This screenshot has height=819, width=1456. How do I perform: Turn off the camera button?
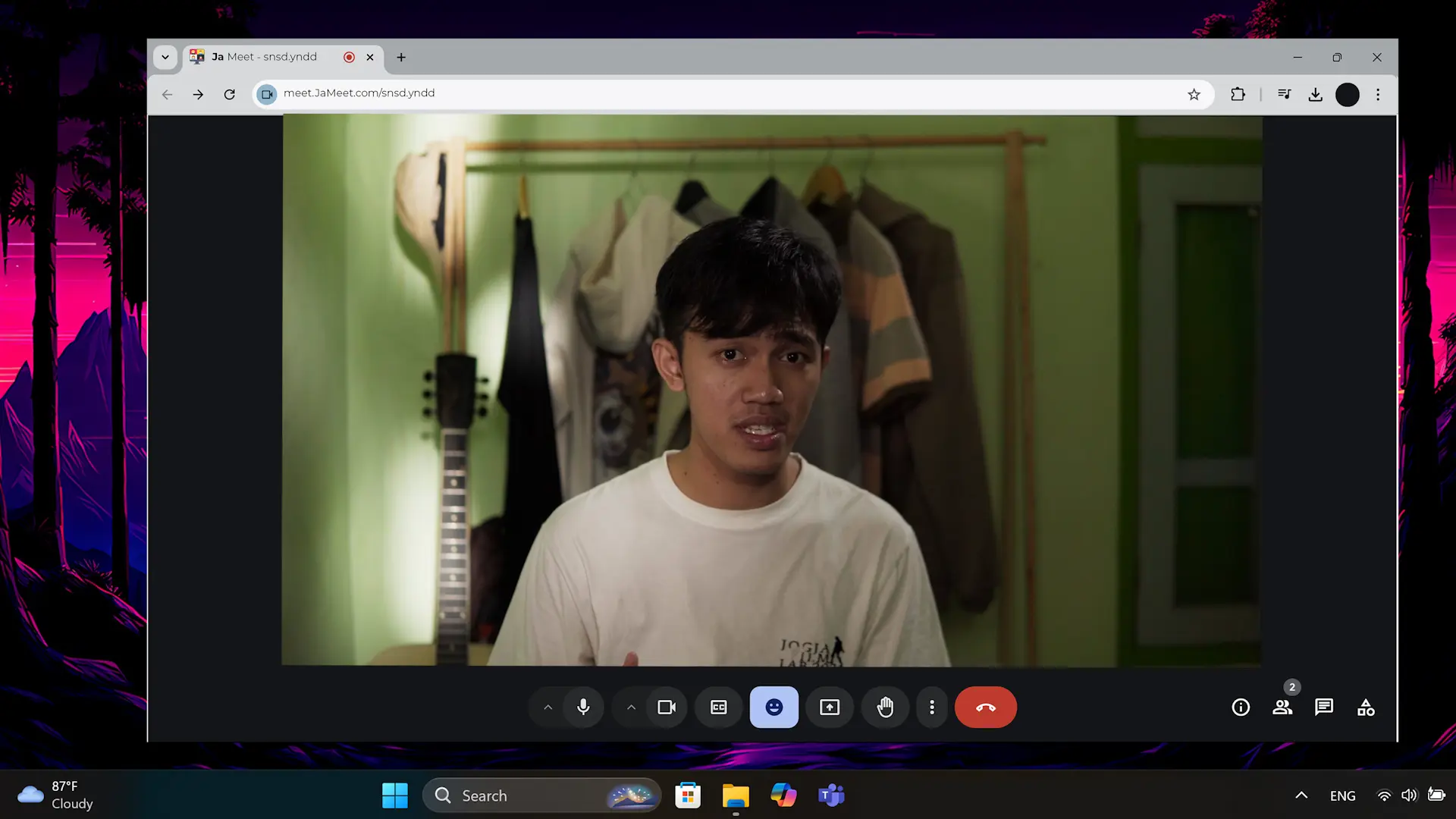click(x=667, y=707)
